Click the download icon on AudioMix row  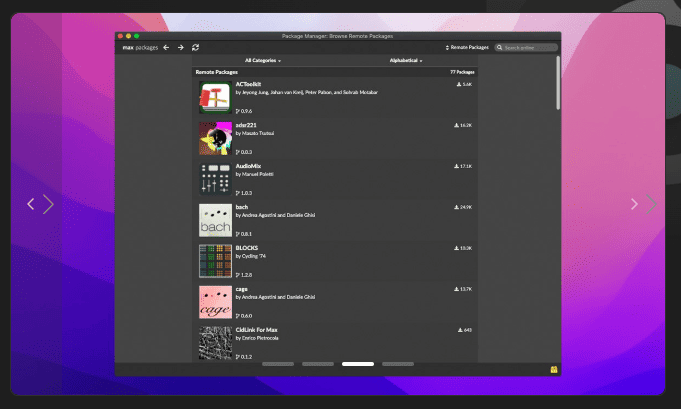click(x=456, y=166)
